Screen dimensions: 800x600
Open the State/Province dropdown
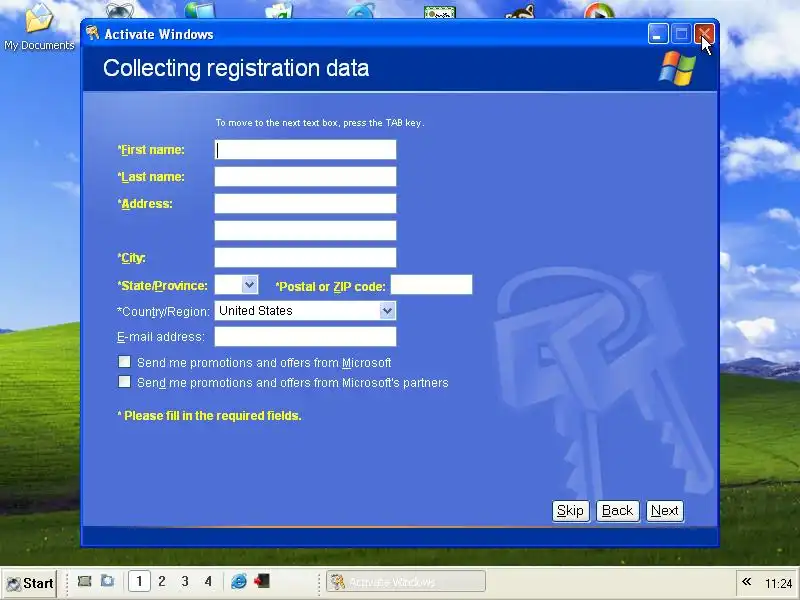(249, 284)
